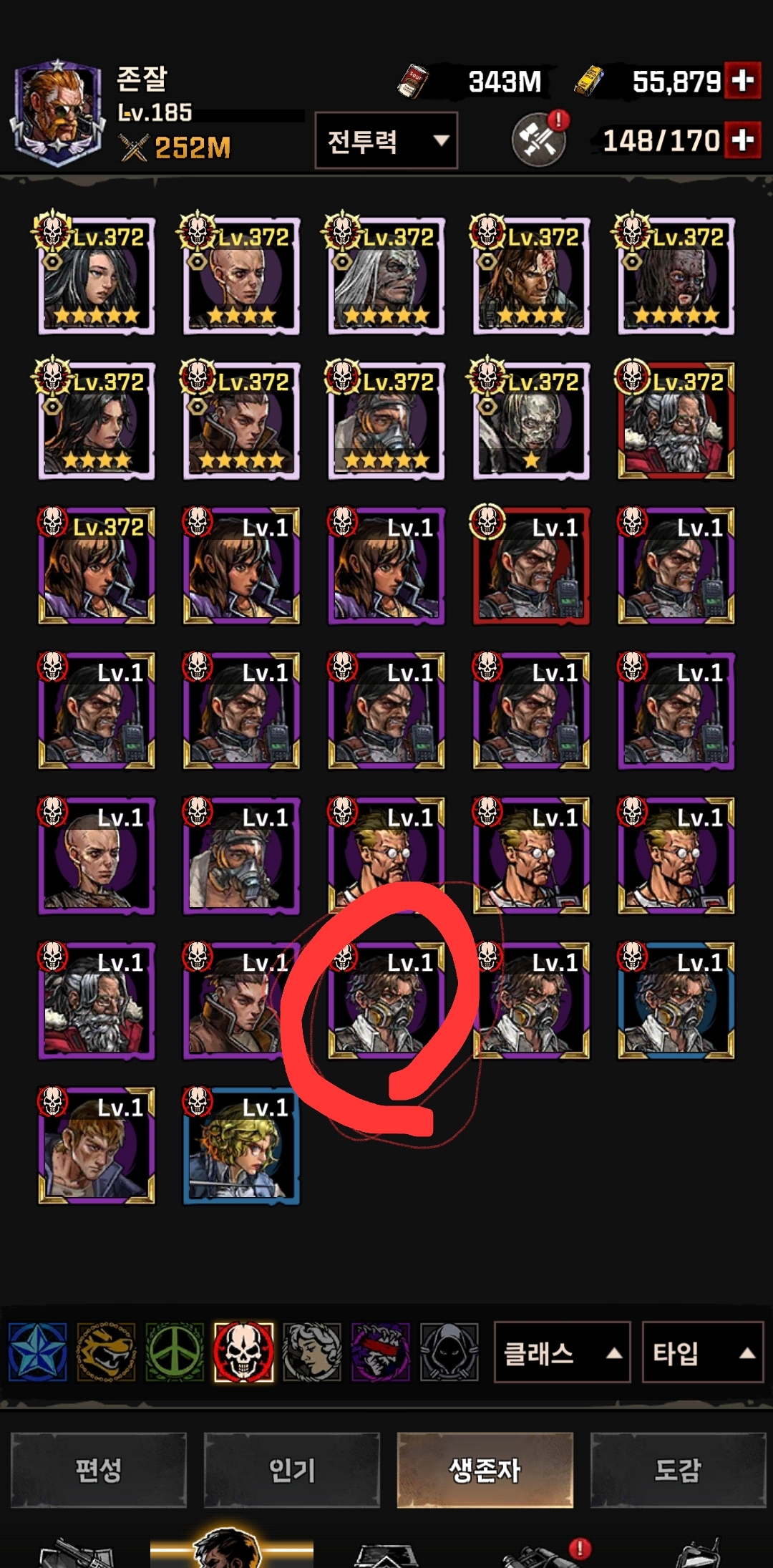This screenshot has height=1568, width=773.
Task: Expand the 클래스 filter dropdown
Action: tap(563, 1352)
